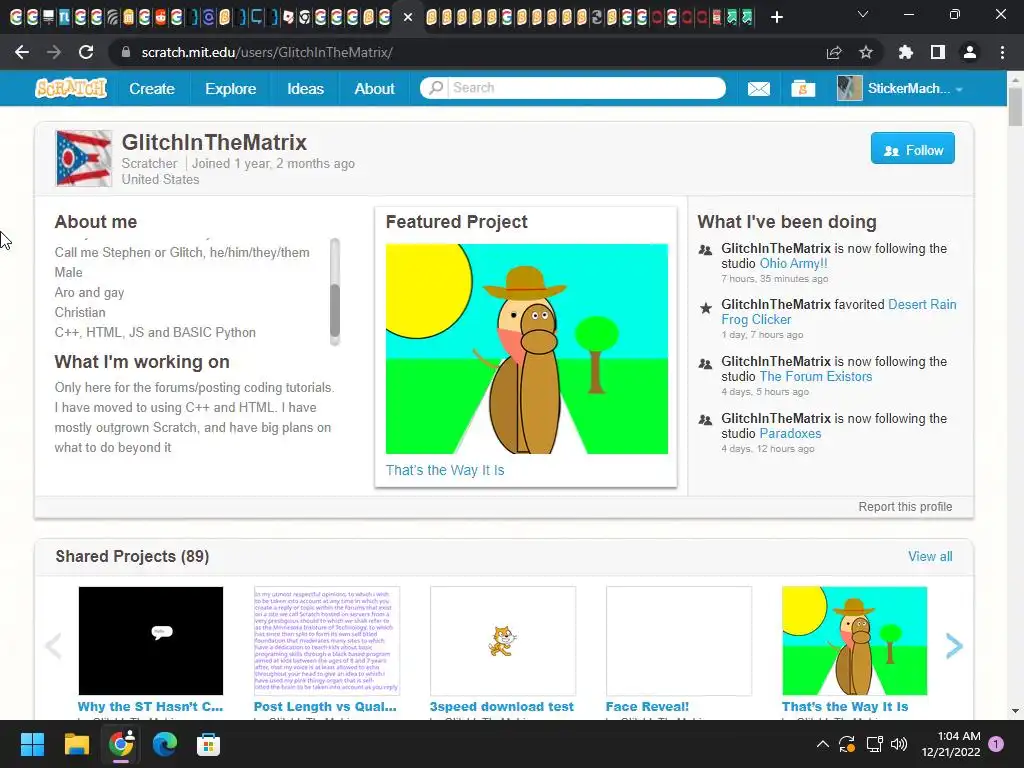This screenshot has width=1024, height=768.
Task: Toggle the browser side panel
Action: coord(938,52)
